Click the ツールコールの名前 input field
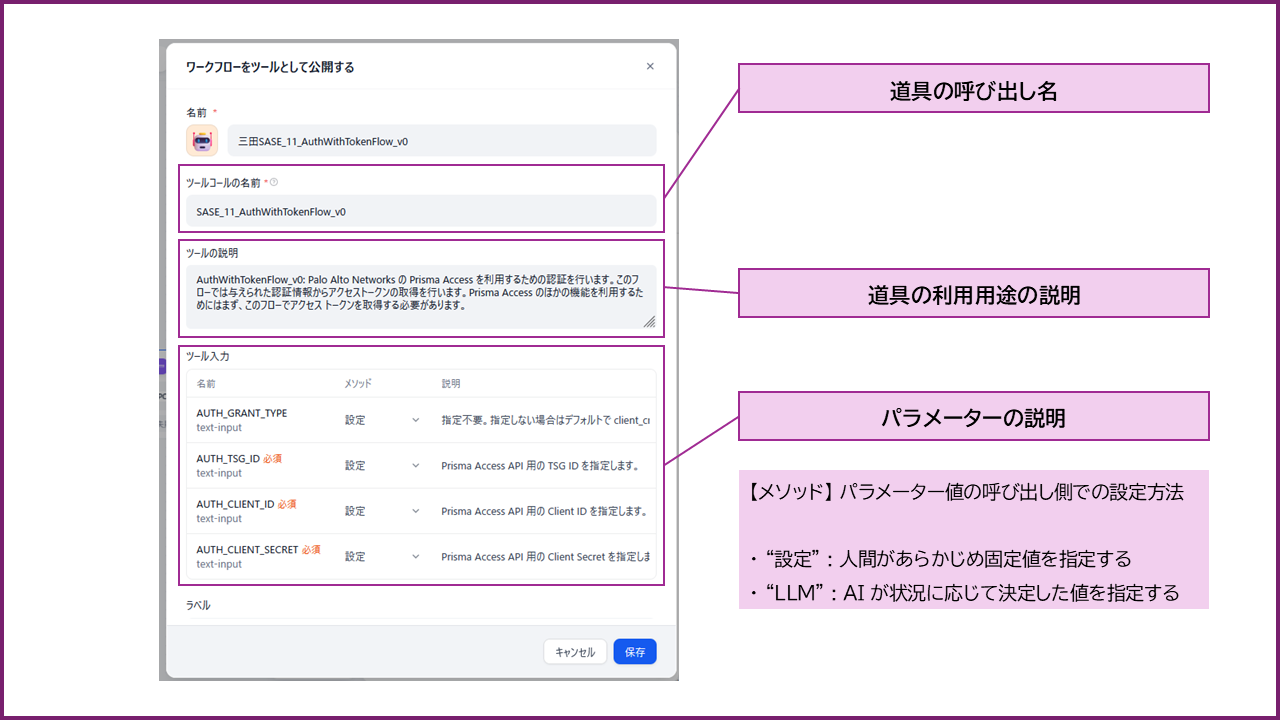 [x=421, y=212]
